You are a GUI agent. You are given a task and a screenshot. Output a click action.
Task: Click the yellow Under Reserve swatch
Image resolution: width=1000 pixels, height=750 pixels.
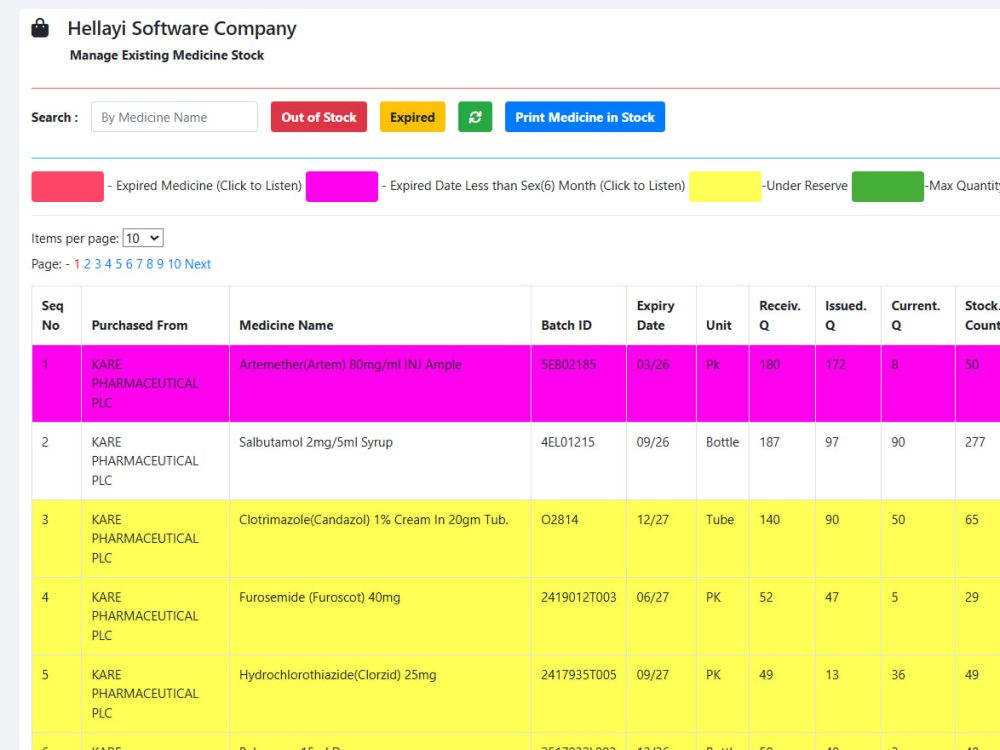[x=725, y=186]
